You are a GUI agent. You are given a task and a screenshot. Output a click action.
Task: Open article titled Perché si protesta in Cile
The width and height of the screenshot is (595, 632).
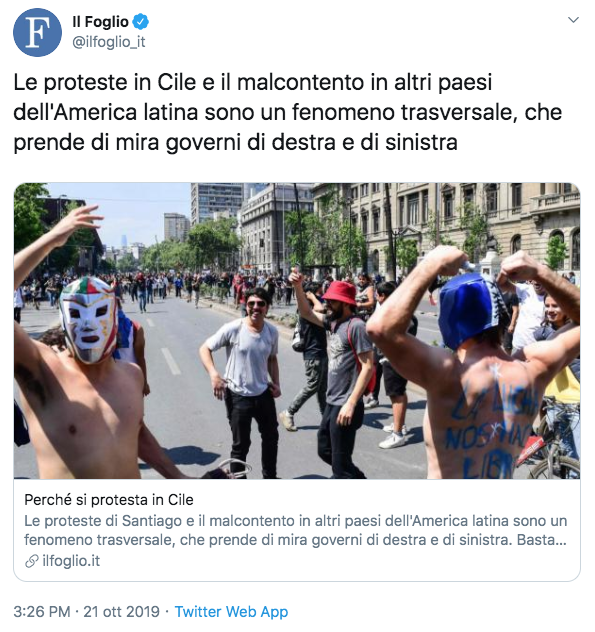pos(109,500)
